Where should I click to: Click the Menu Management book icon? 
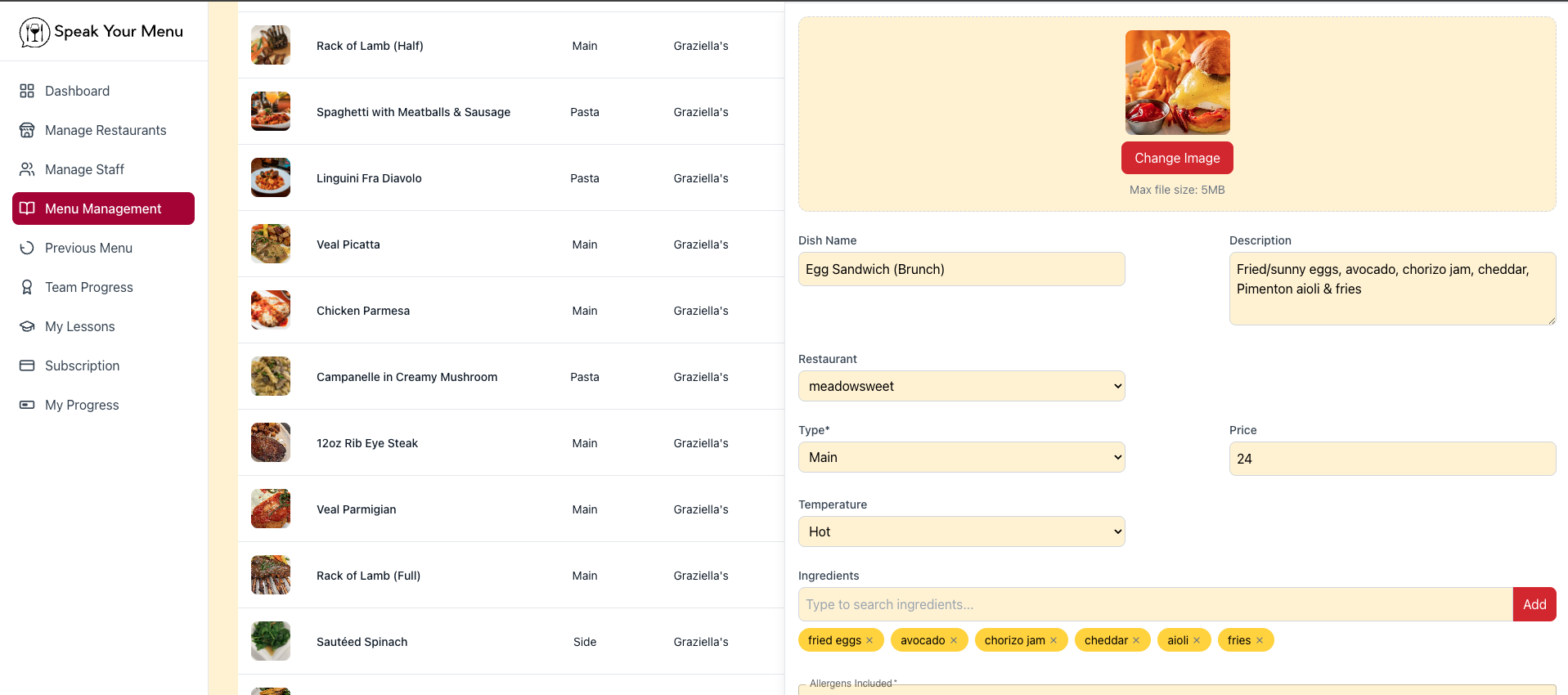pos(27,208)
